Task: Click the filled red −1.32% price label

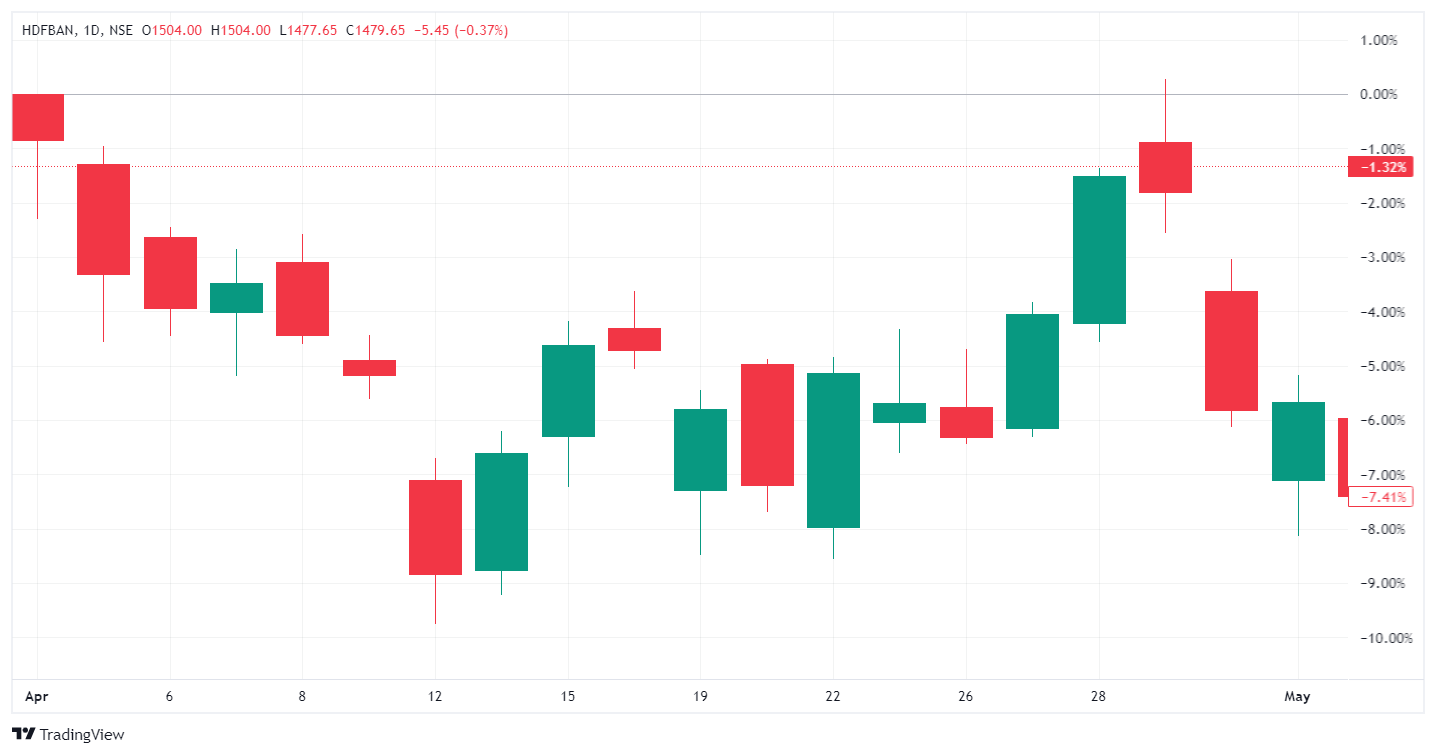Action: pos(1380,167)
